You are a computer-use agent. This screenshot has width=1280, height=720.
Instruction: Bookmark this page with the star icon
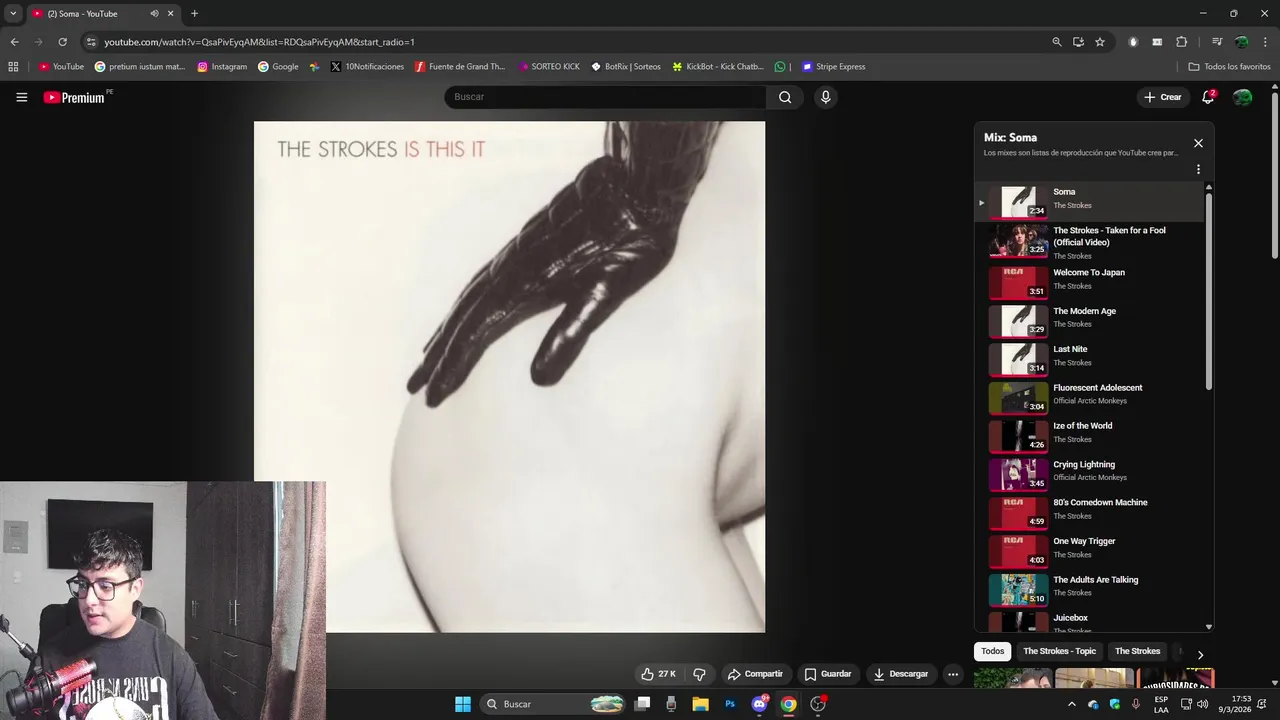pyautogui.click(x=1100, y=42)
